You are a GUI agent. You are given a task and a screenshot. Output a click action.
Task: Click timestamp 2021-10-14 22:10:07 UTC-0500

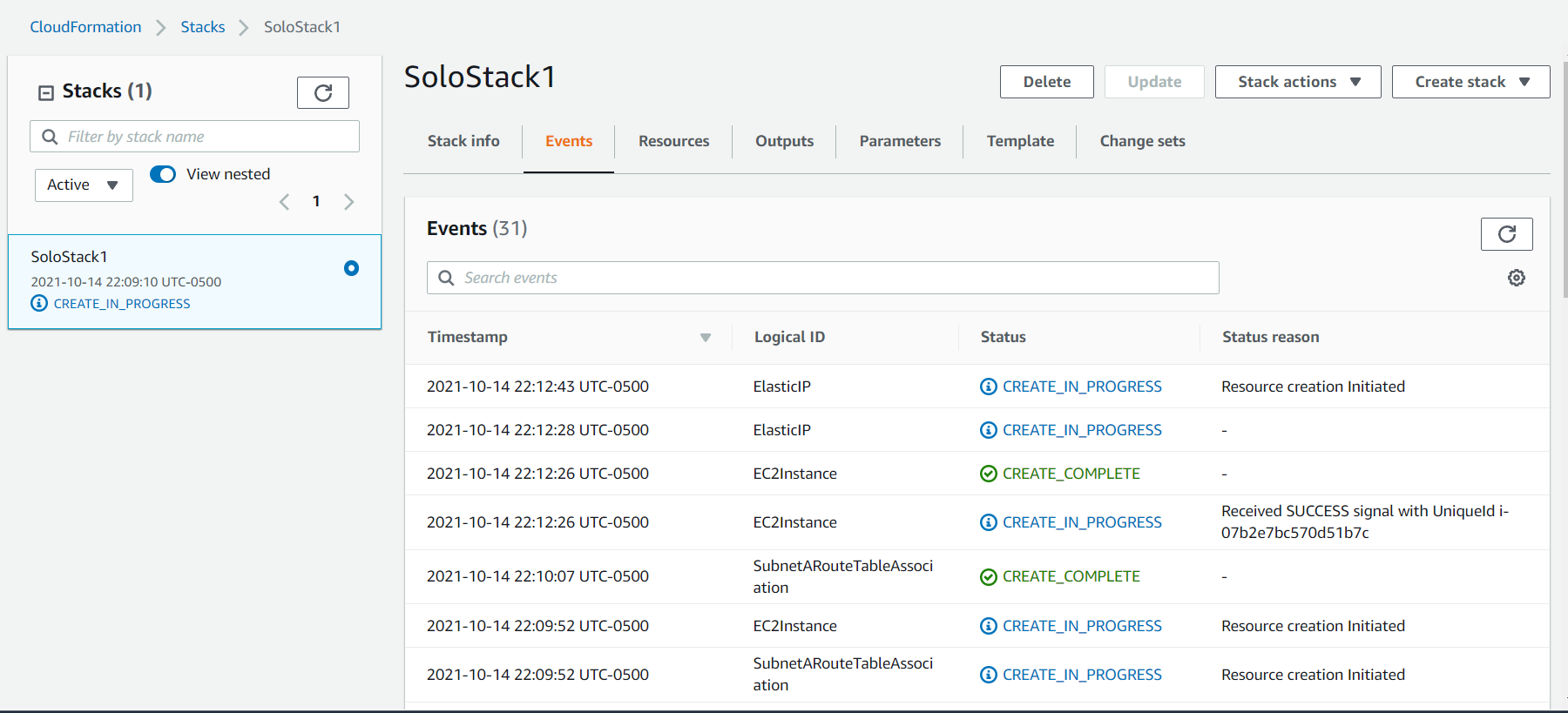(x=537, y=576)
